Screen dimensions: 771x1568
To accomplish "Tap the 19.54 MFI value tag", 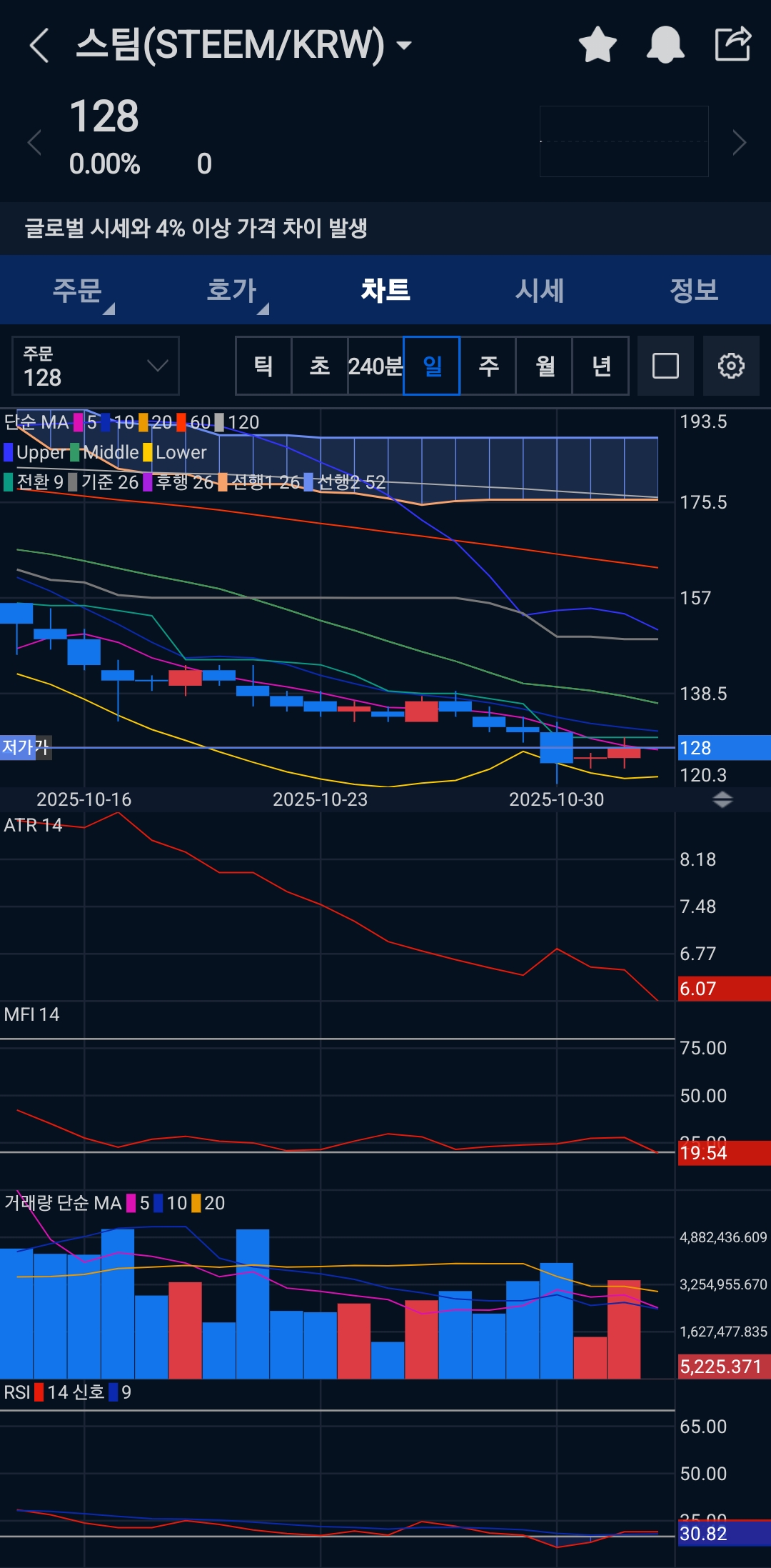I will tap(723, 1153).
